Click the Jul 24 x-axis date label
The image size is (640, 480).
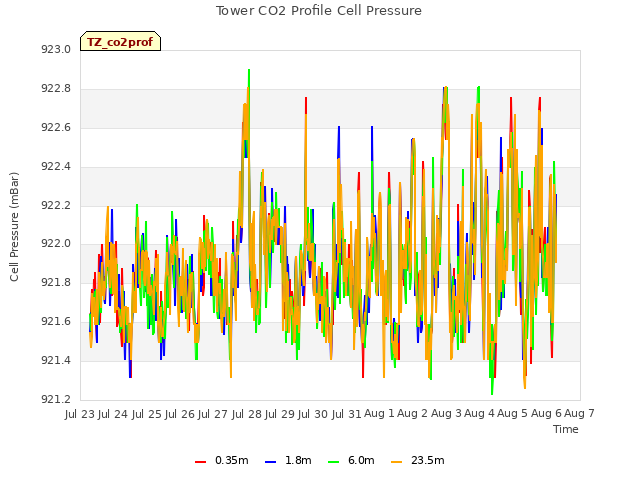[113, 414]
